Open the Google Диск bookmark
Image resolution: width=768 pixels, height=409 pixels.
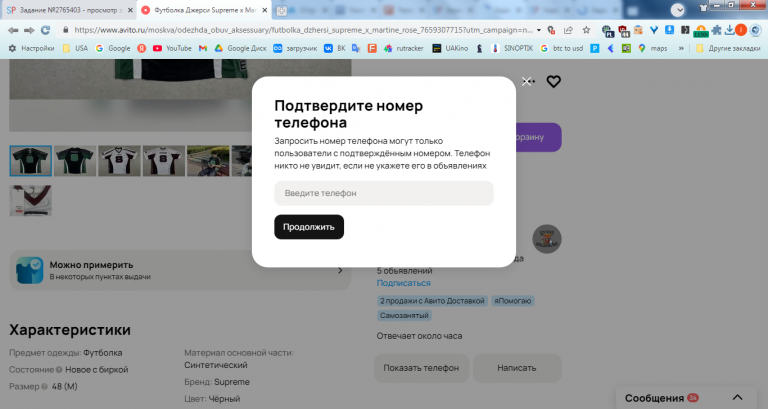(x=240, y=48)
